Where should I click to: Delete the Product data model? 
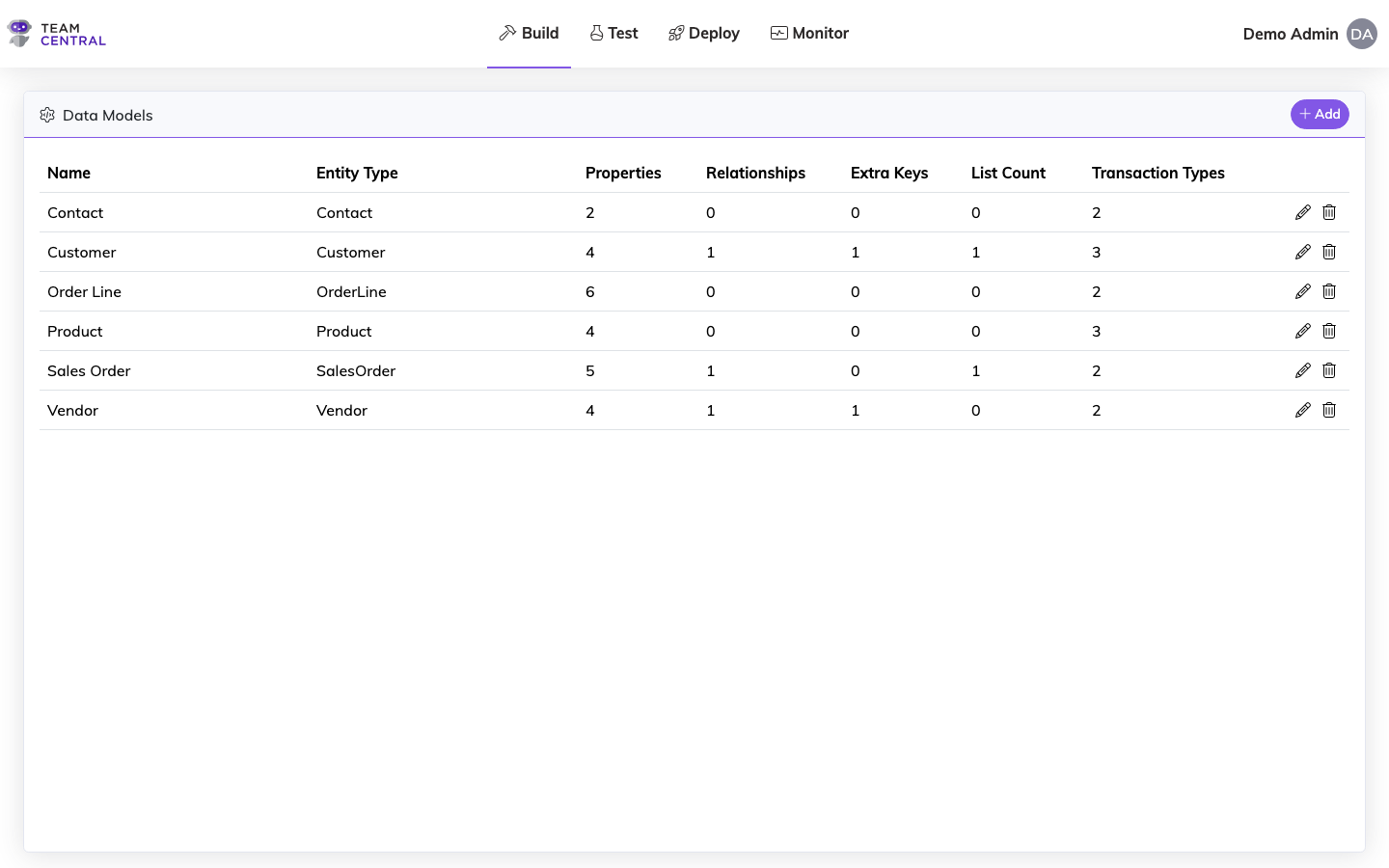(1329, 331)
